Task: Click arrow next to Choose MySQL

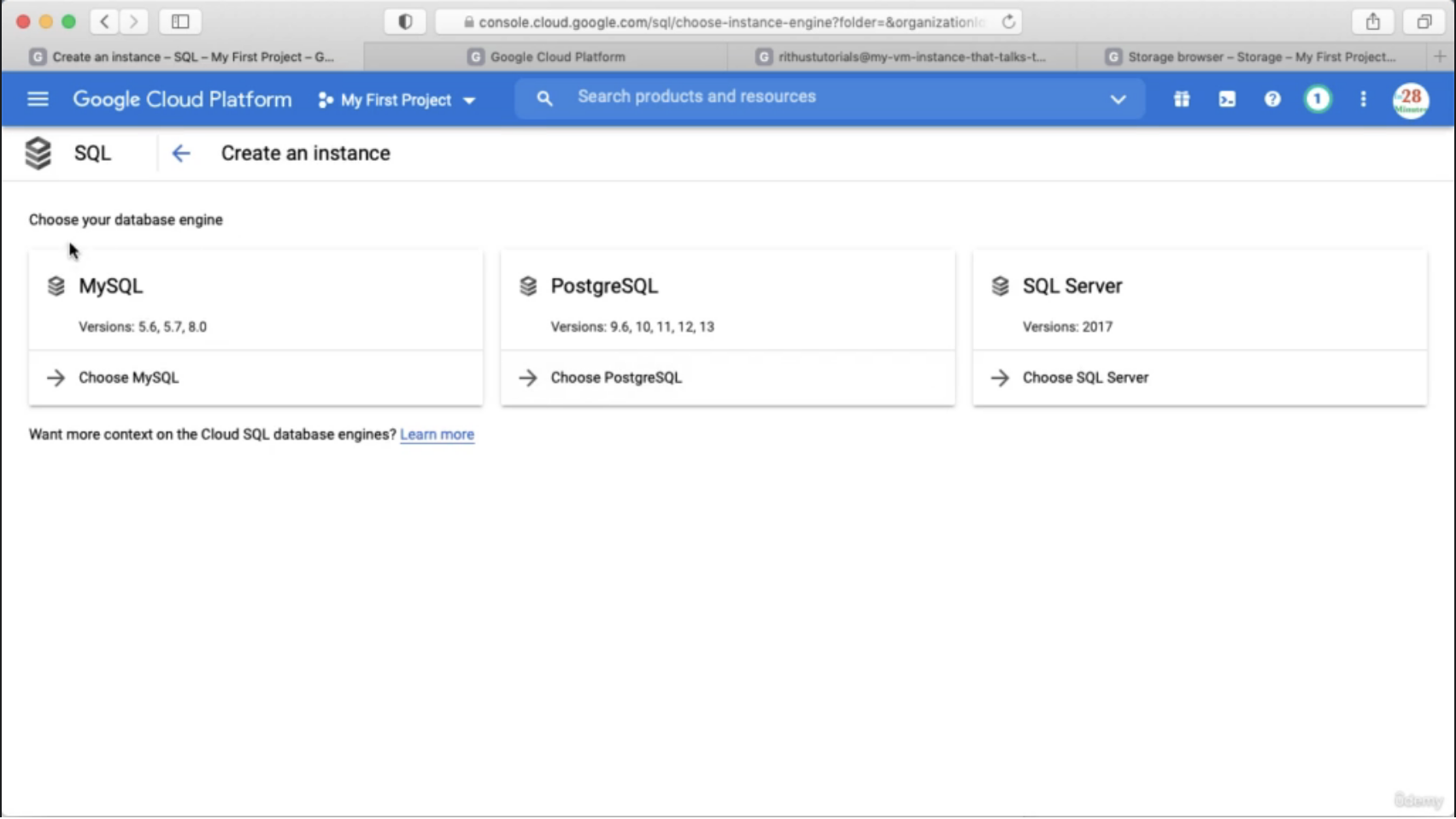Action: click(x=56, y=378)
